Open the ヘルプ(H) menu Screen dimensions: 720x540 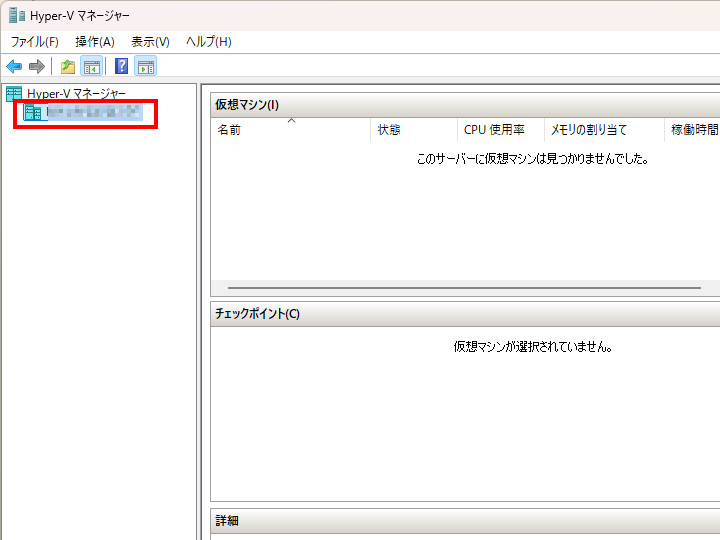[x=209, y=42]
